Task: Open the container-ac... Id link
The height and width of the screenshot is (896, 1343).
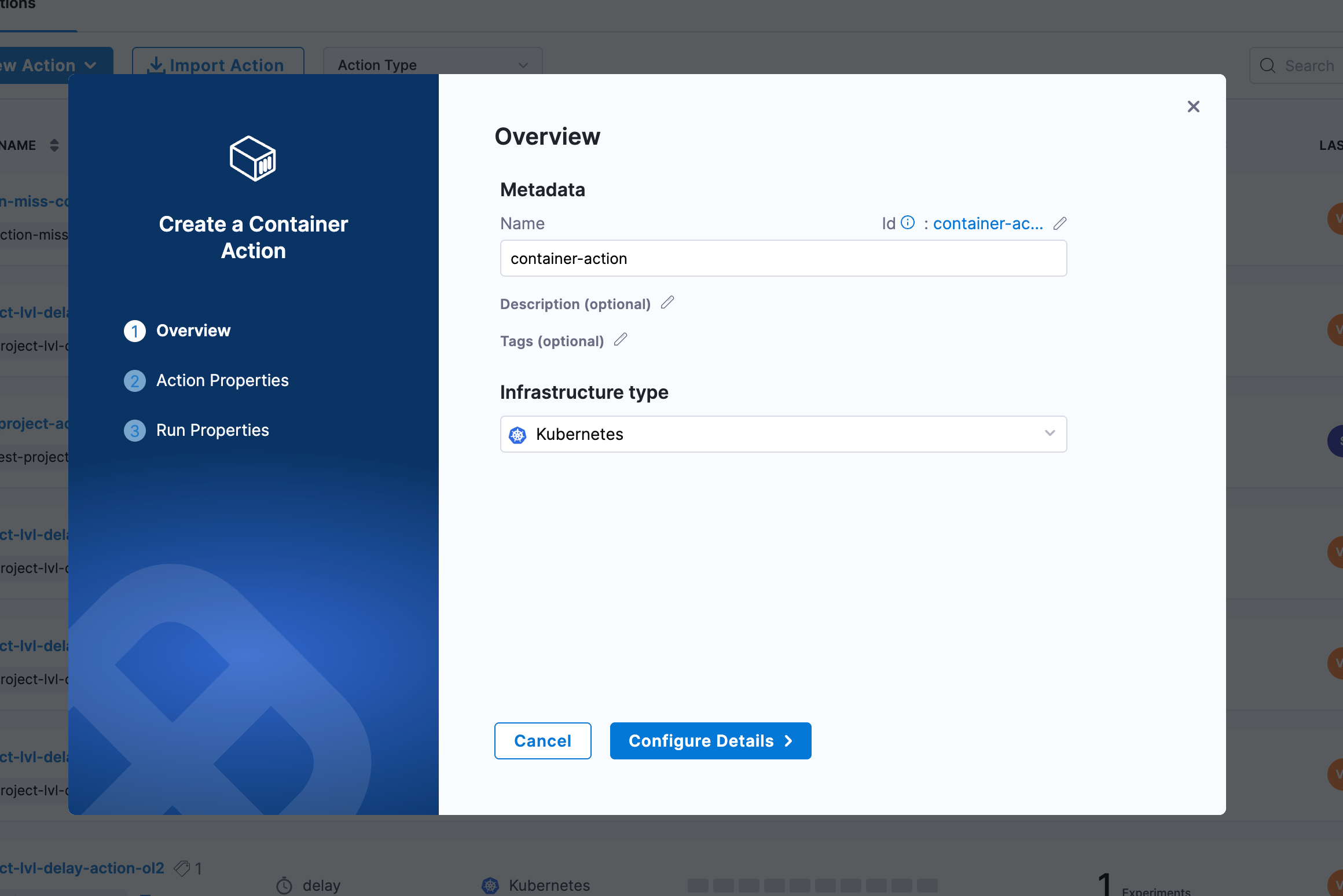Action: click(x=988, y=223)
